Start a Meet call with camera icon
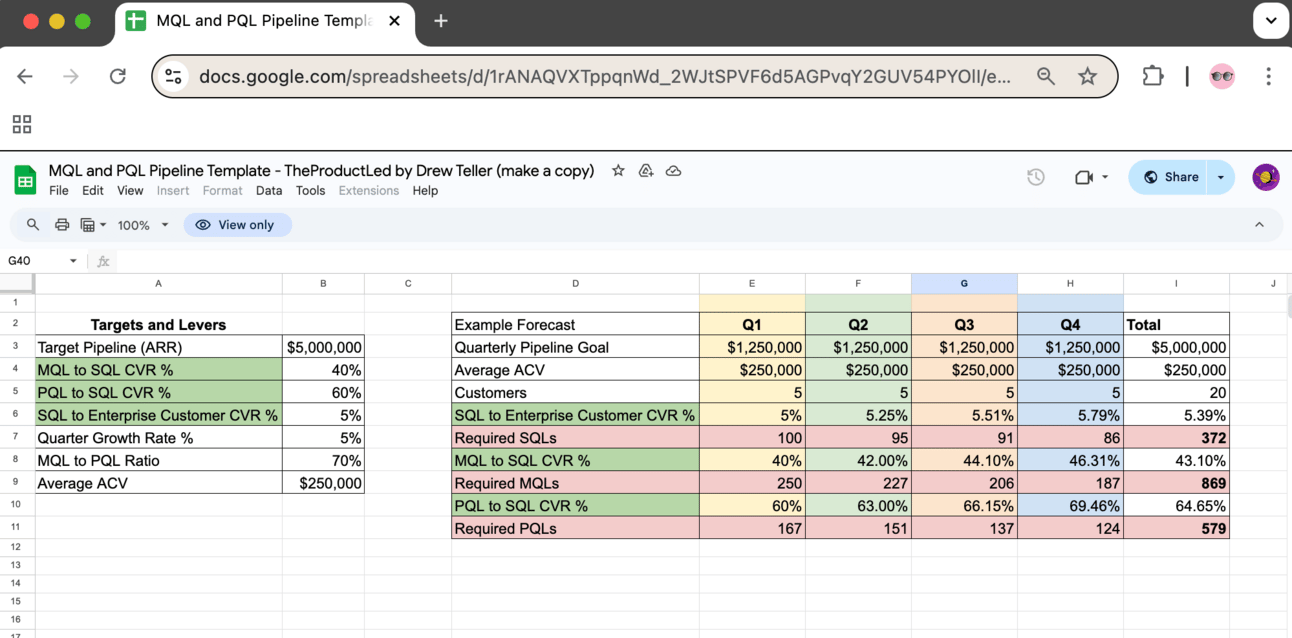The width and height of the screenshot is (1292, 638). click(x=1084, y=177)
